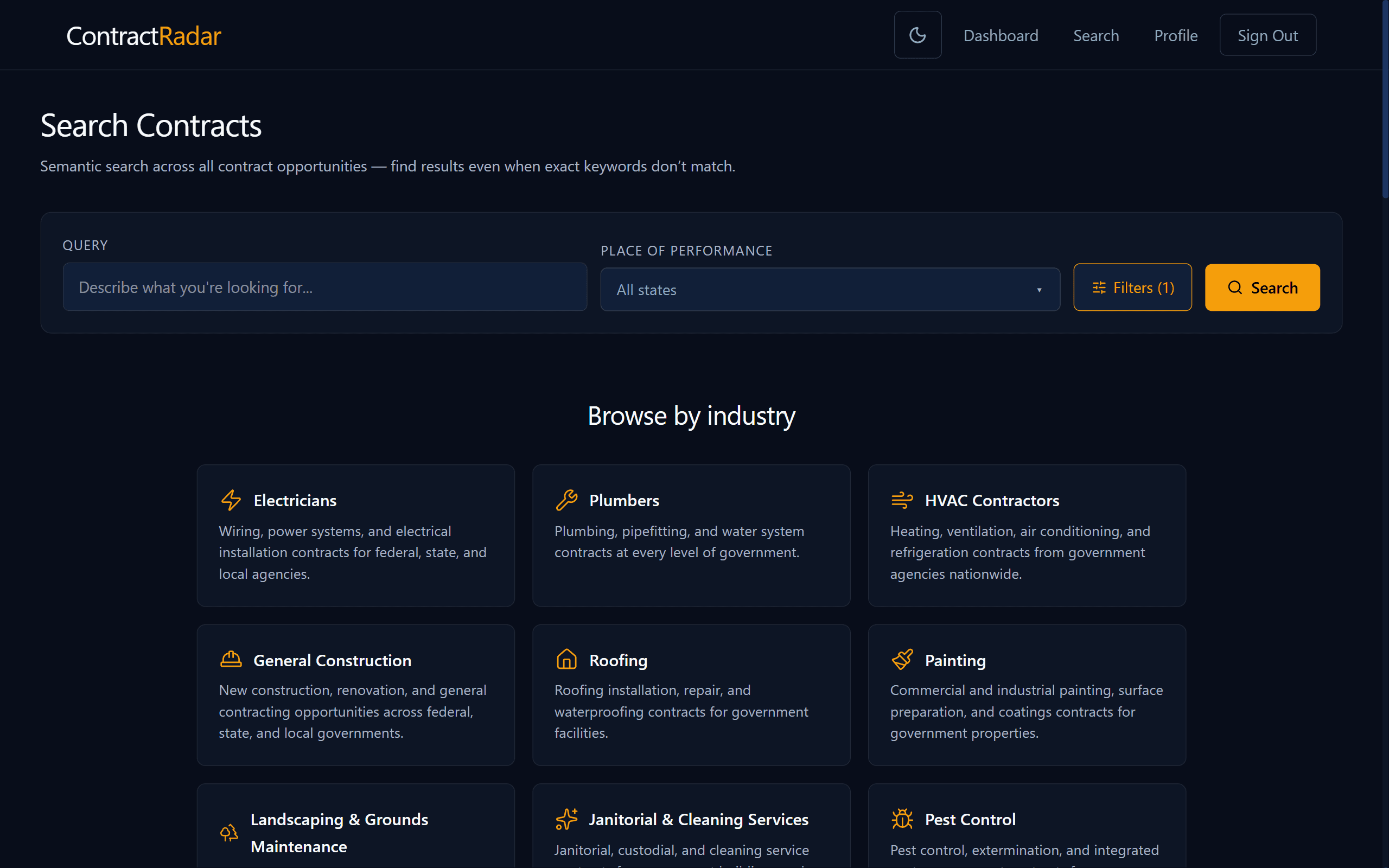Viewport: 1389px width, 868px height.
Task: Go to Search in the top navigation
Action: click(1095, 36)
